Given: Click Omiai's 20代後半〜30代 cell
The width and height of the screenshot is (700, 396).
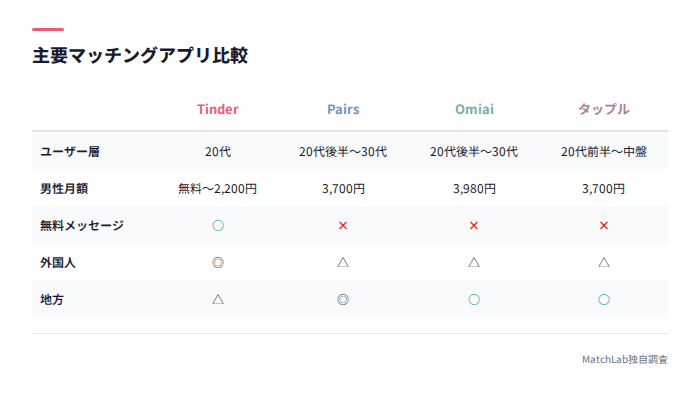Looking at the screenshot, I should (474, 152).
